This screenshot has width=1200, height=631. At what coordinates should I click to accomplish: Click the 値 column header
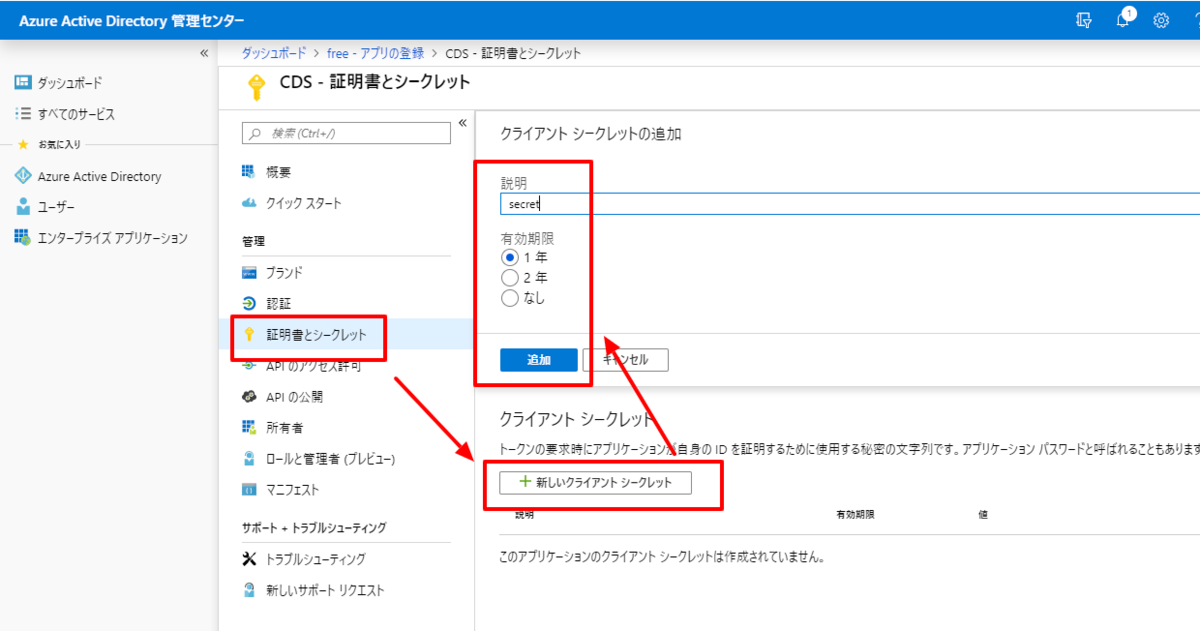[983, 514]
